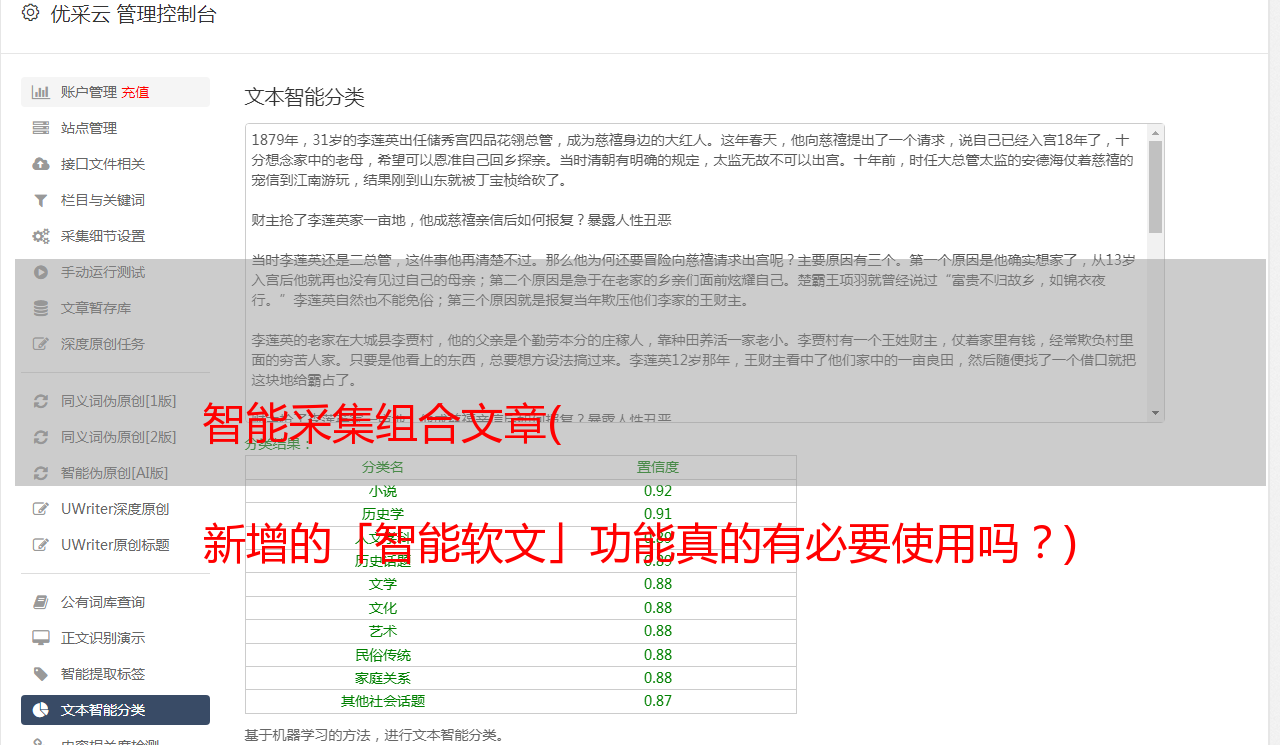Image resolution: width=1280 pixels, height=745 pixels.
Task: Click the refresh icon for 智能伪原创[AI版]
Action: click(x=41, y=473)
